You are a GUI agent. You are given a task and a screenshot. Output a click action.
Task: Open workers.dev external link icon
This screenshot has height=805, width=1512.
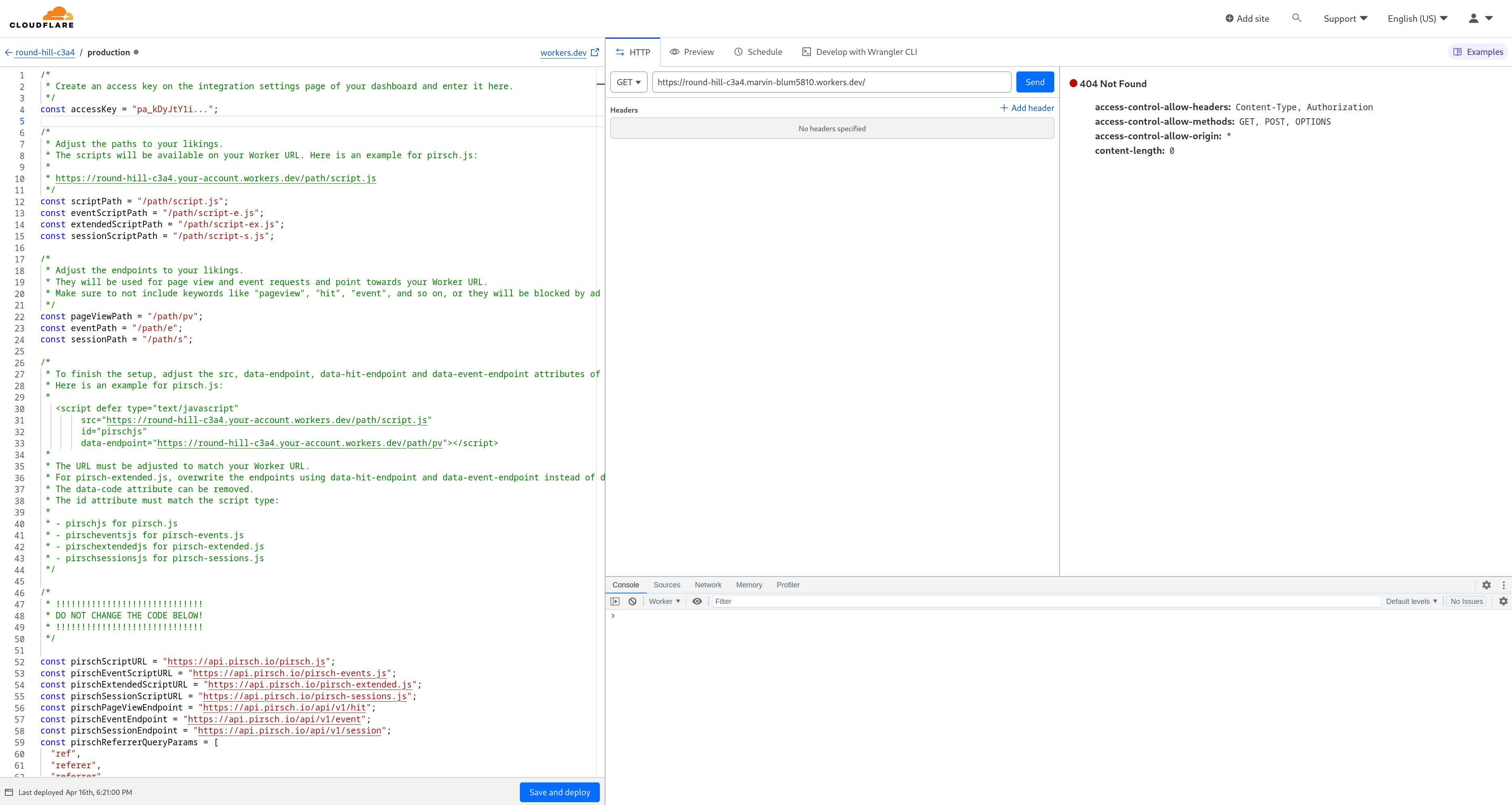tap(595, 52)
